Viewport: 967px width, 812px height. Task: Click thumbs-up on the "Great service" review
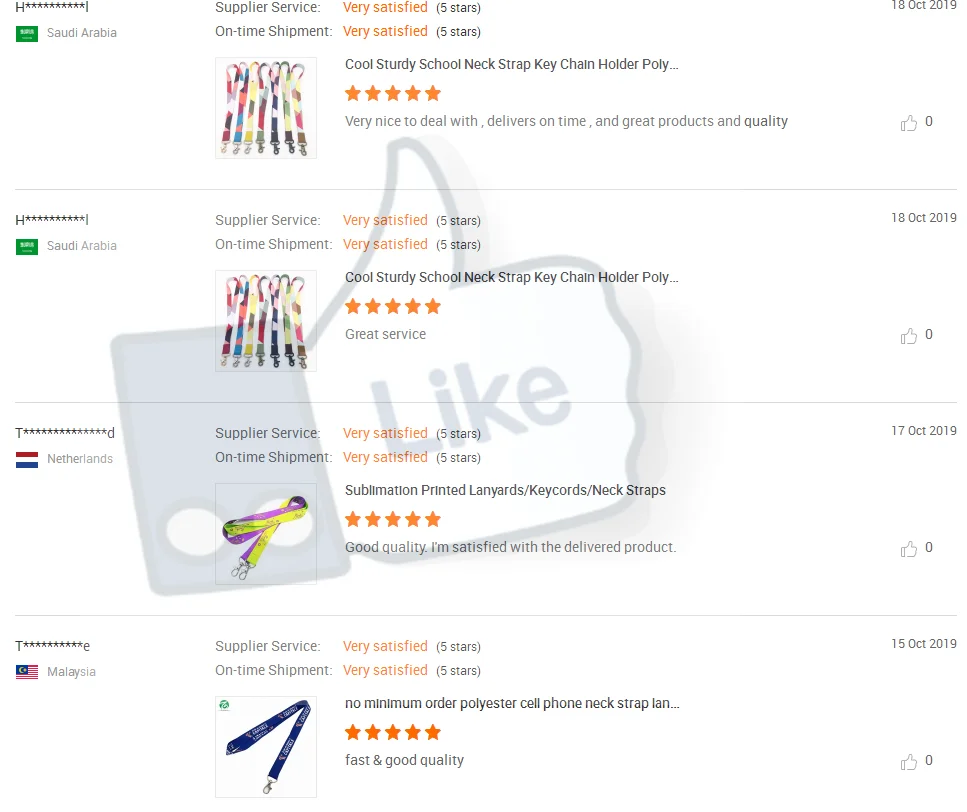point(908,335)
